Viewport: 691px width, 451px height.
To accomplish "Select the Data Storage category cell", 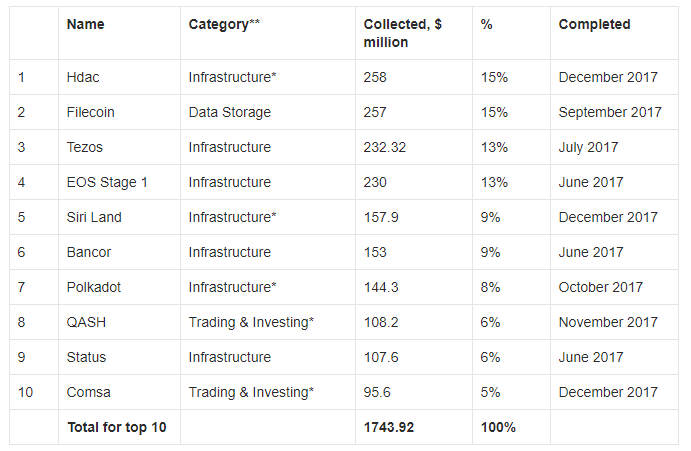I will (x=229, y=112).
